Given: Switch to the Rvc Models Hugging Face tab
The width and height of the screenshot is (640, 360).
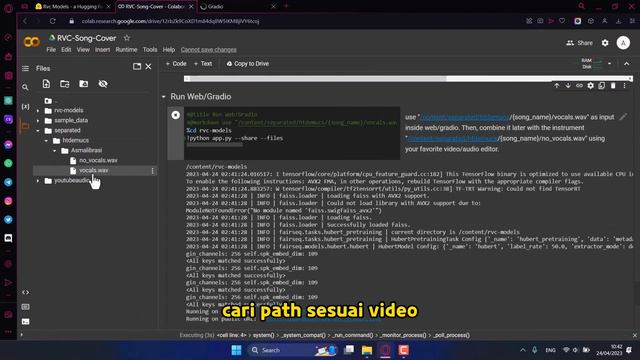Looking at the screenshot, I should (x=73, y=7).
